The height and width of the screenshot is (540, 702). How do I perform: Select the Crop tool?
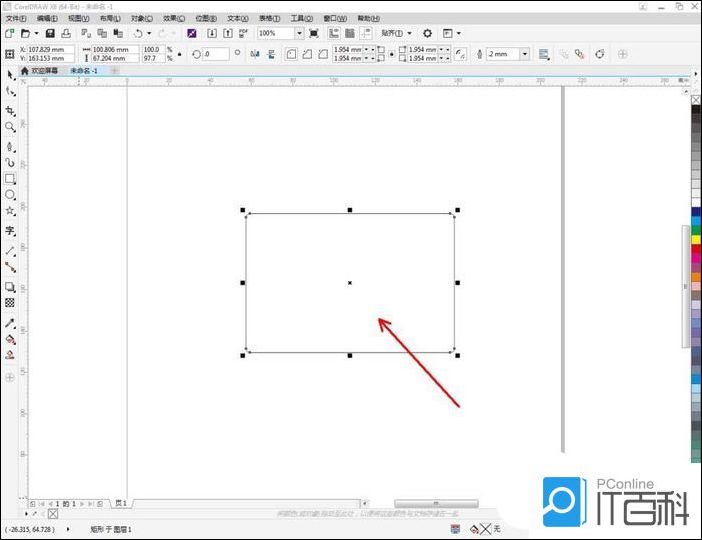click(10, 111)
